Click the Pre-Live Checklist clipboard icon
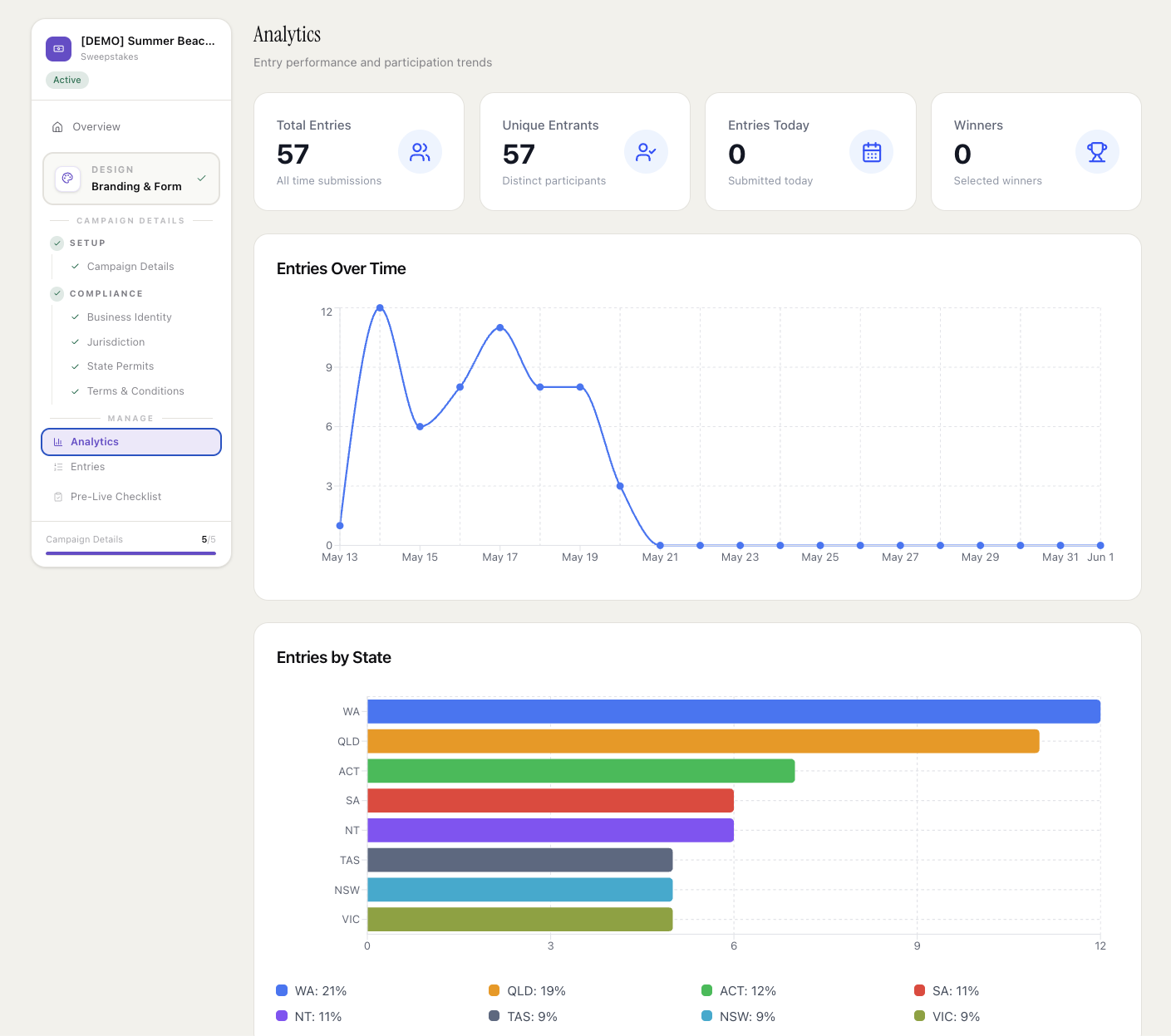This screenshot has width=1171, height=1036. pyautogui.click(x=58, y=497)
